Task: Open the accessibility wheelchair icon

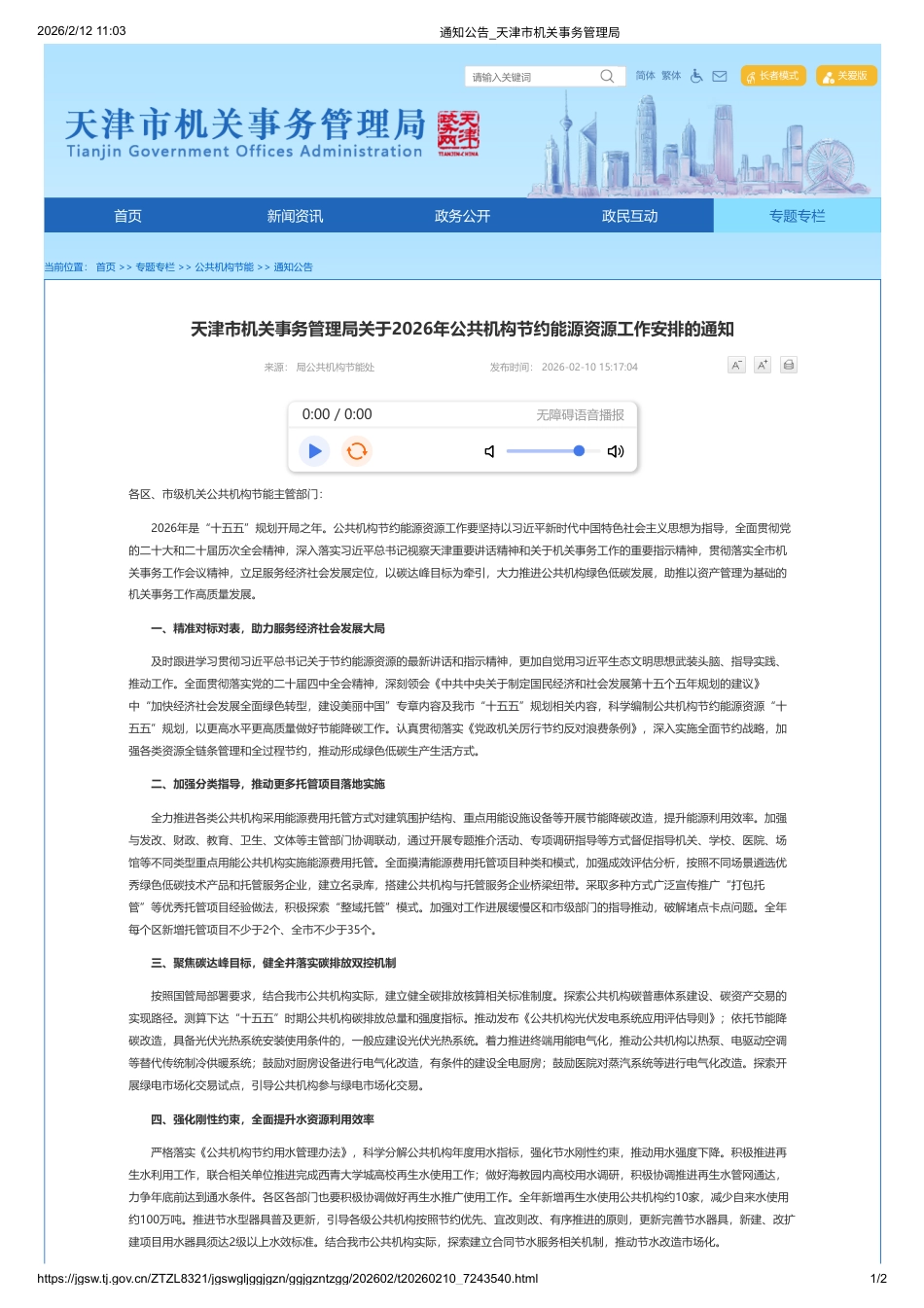Action: tap(695, 76)
